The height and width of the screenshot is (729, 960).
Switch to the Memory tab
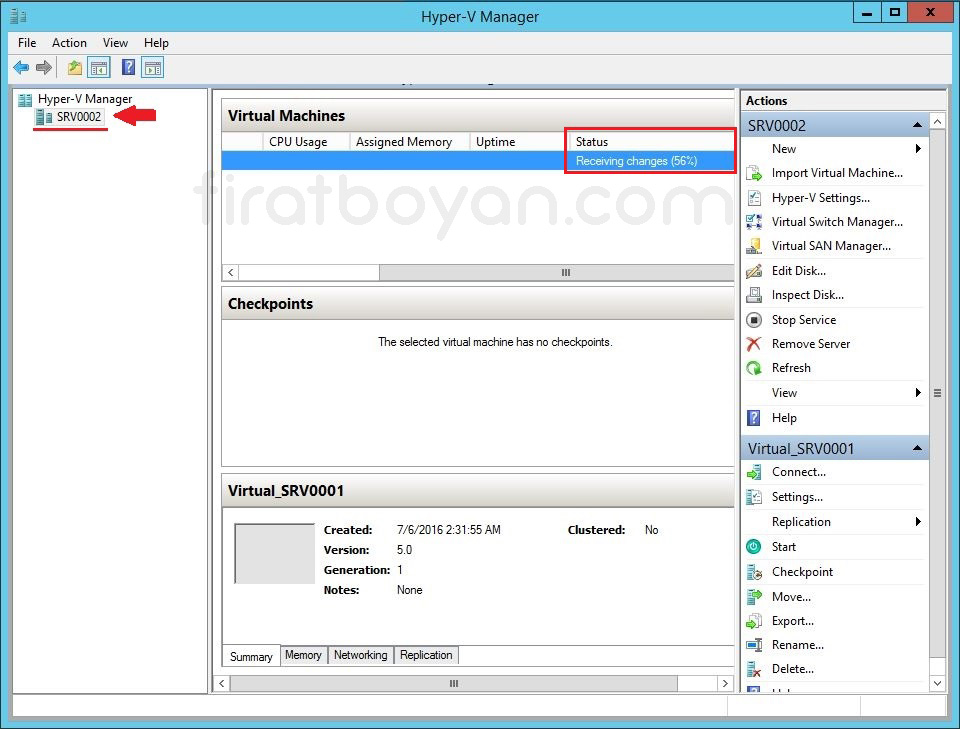pos(303,655)
